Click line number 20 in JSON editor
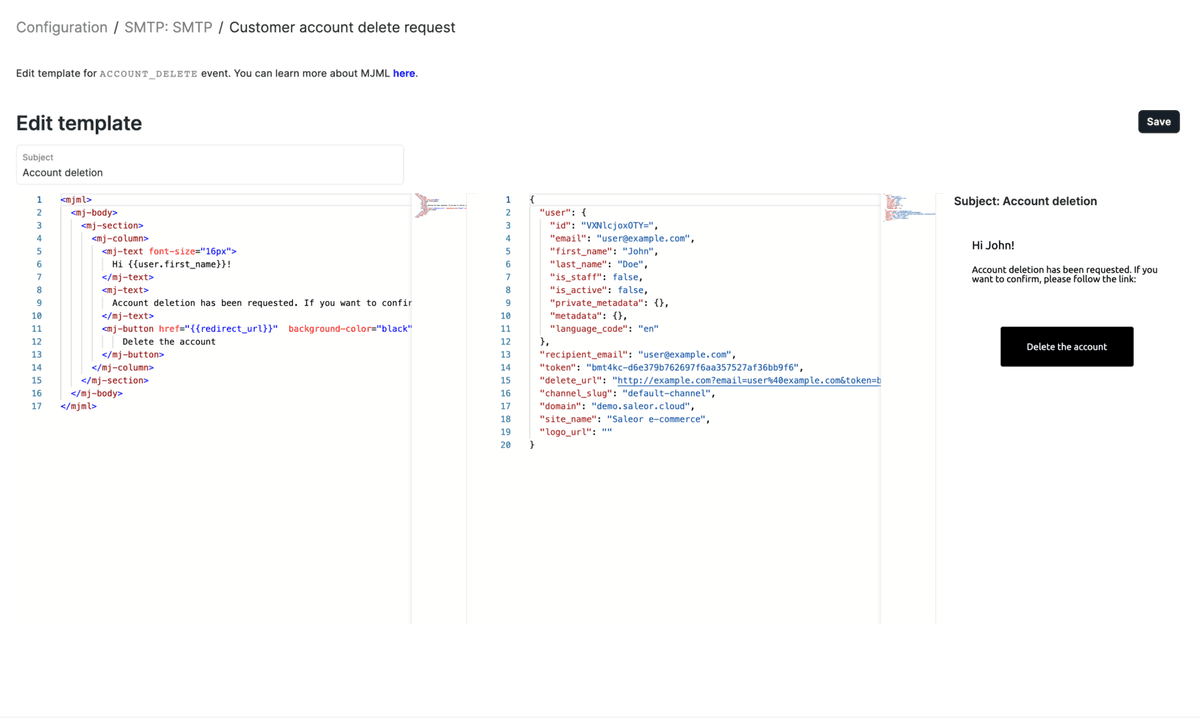This screenshot has height=718, width=1200. coord(508,444)
